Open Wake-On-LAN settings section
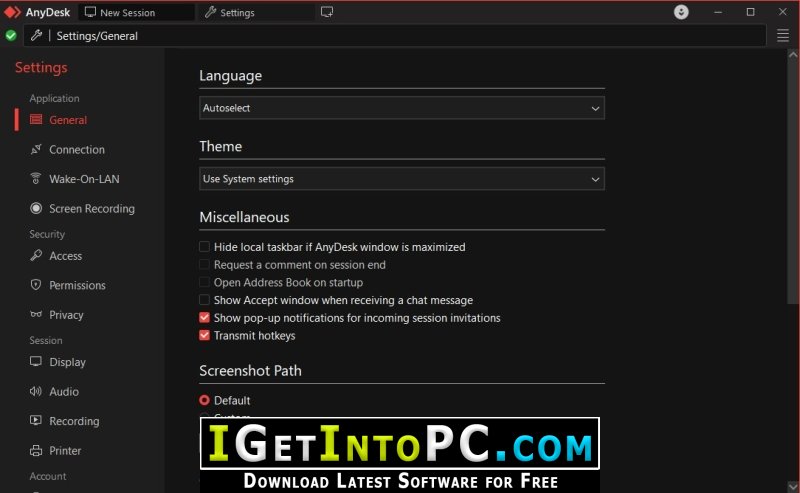 pos(84,179)
